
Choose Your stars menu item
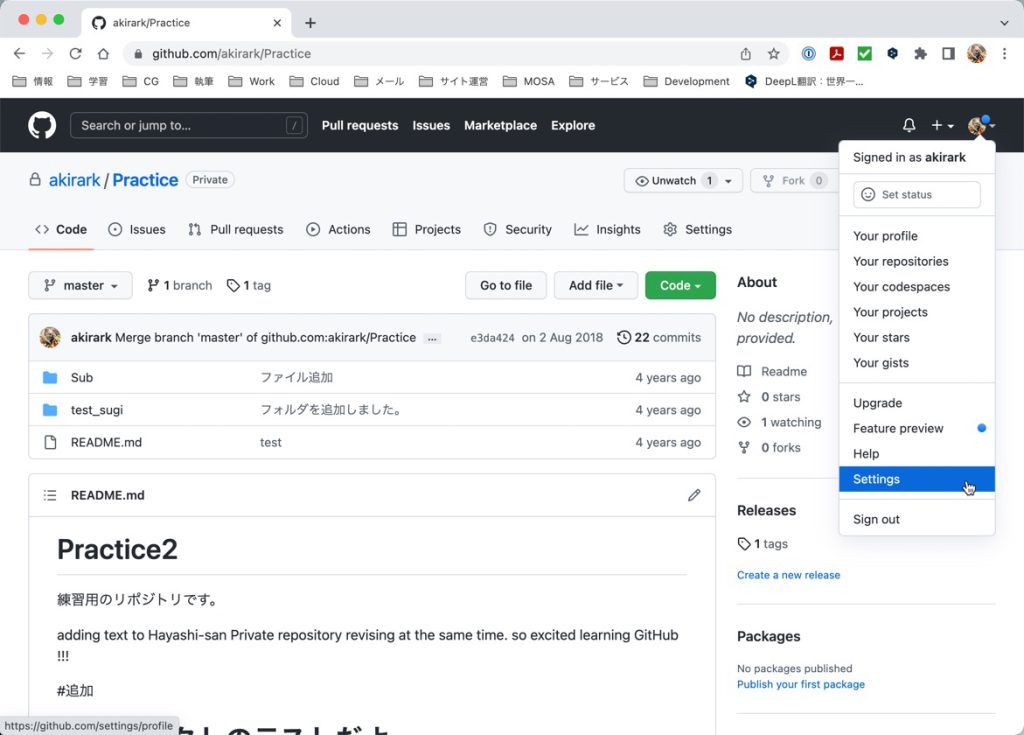(x=917, y=338)
